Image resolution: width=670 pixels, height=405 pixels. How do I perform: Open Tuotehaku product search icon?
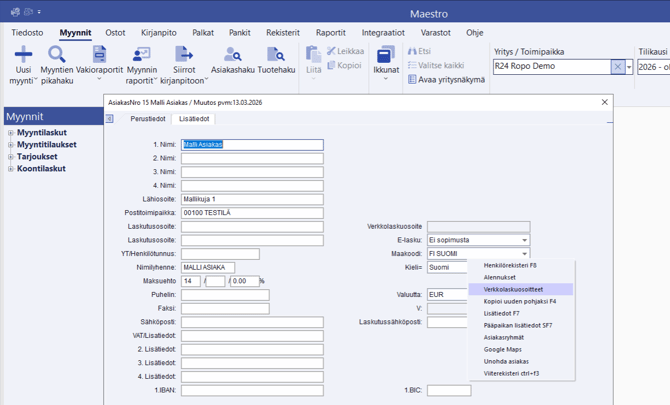(x=275, y=55)
